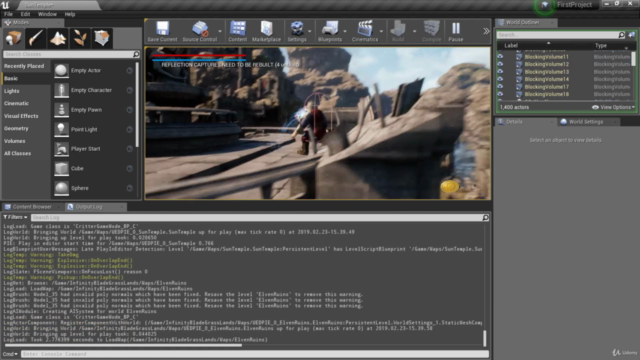Select the Cube shape icon

pyautogui.click(x=61, y=169)
